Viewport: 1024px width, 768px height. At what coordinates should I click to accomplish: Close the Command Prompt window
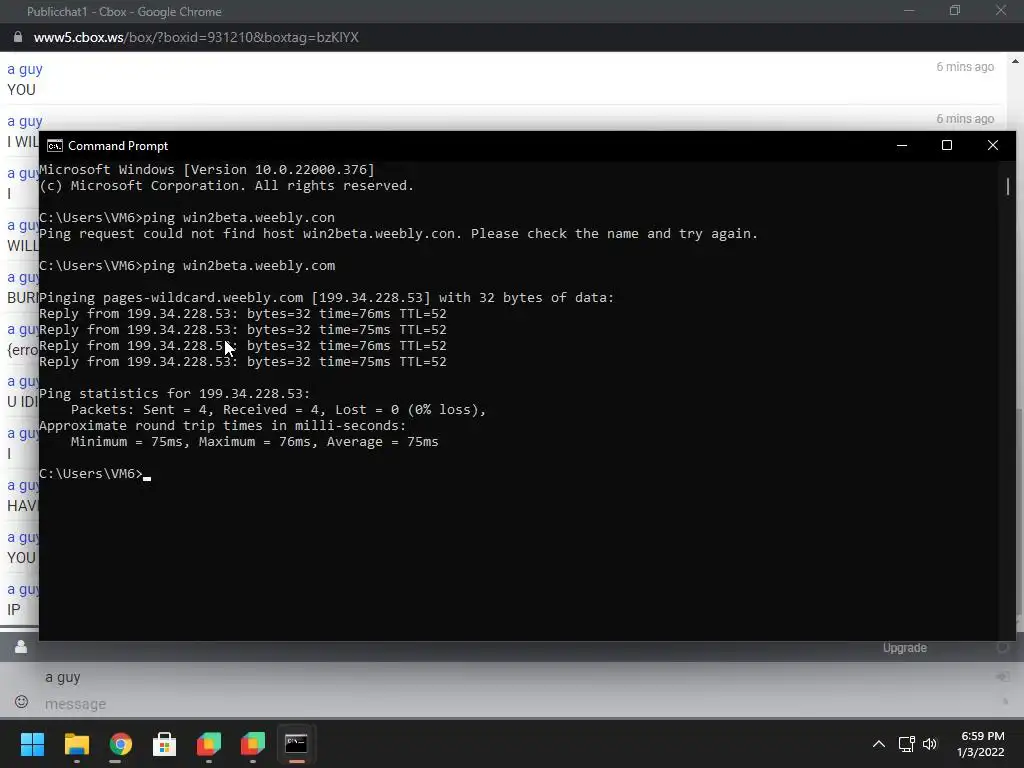coord(993,146)
